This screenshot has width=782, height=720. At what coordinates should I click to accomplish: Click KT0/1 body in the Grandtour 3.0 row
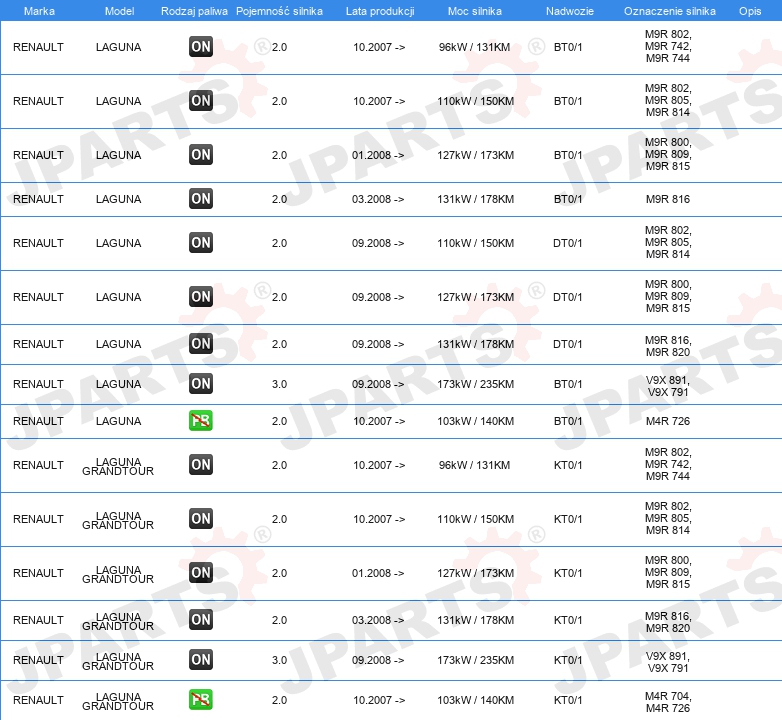[568, 660]
